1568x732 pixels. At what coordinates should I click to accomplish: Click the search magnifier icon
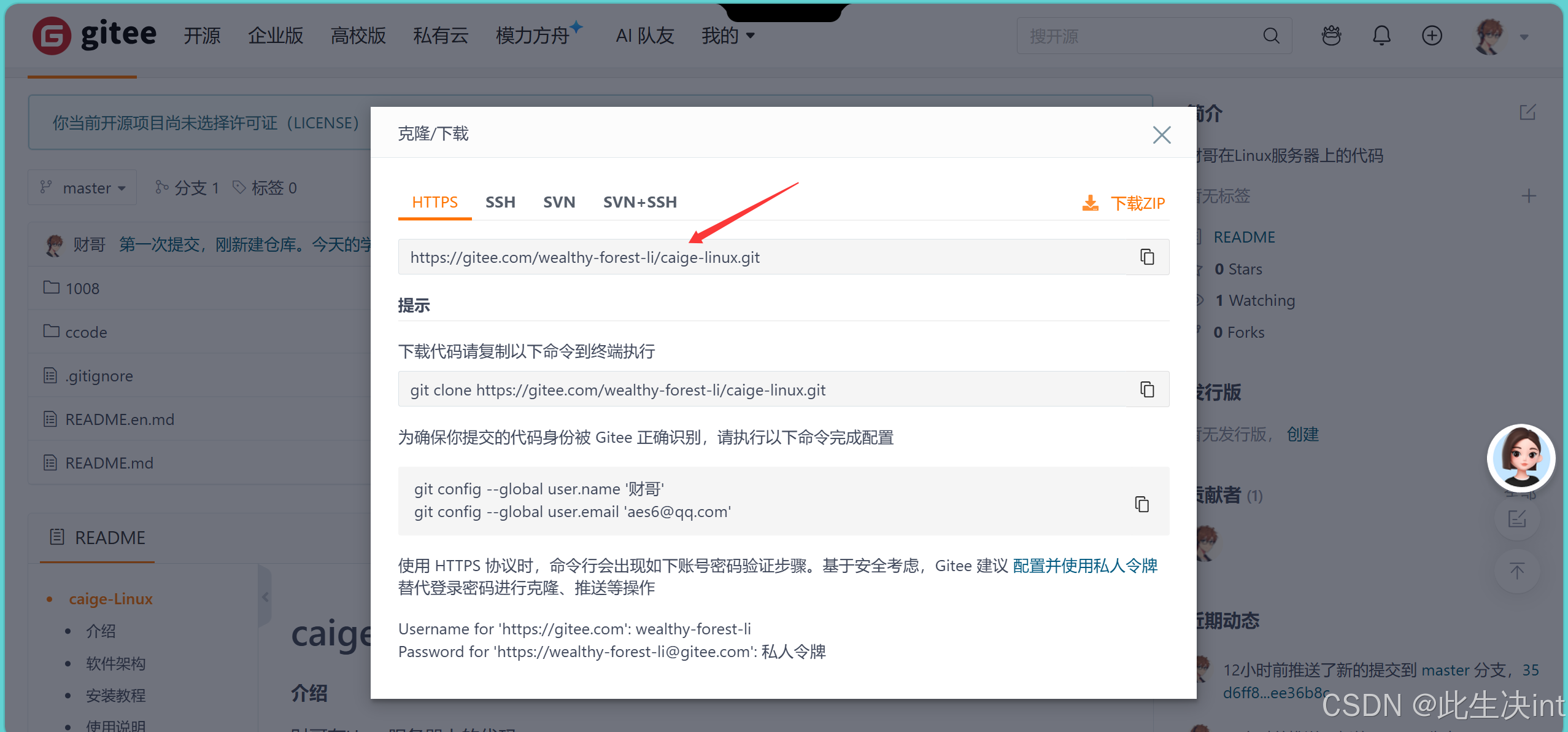tap(1271, 36)
